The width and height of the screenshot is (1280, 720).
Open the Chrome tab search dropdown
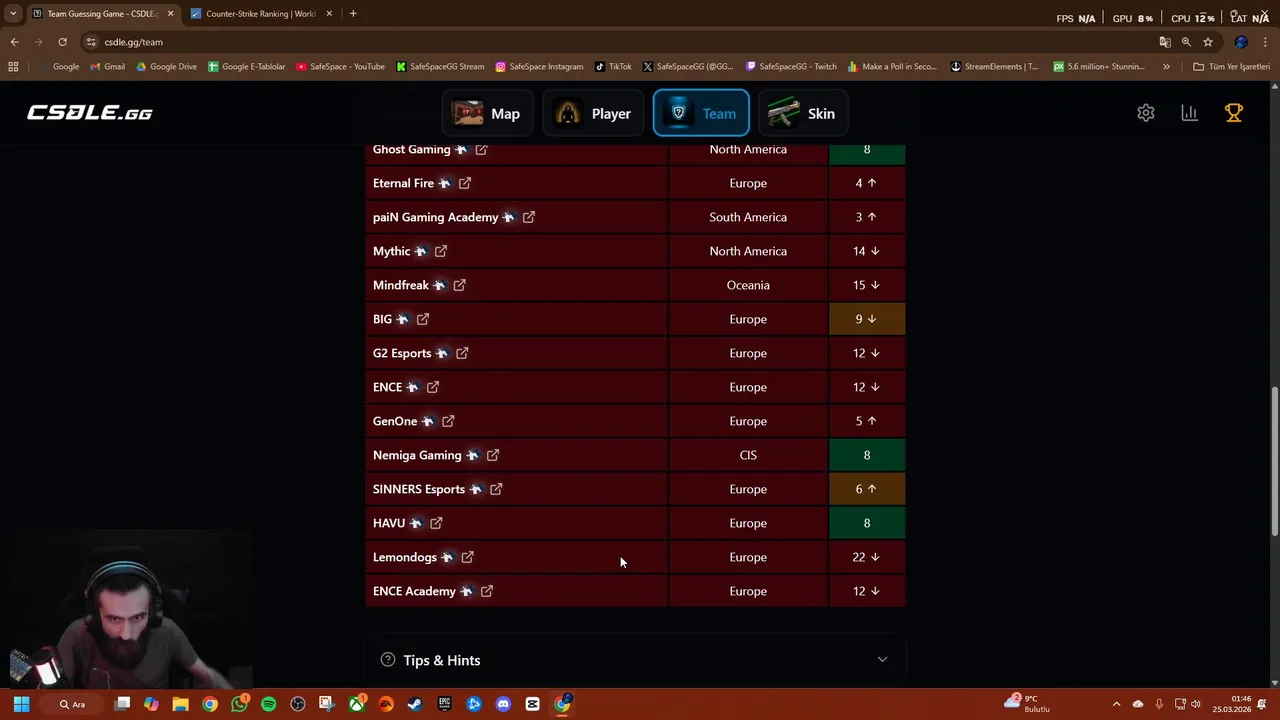pos(13,14)
